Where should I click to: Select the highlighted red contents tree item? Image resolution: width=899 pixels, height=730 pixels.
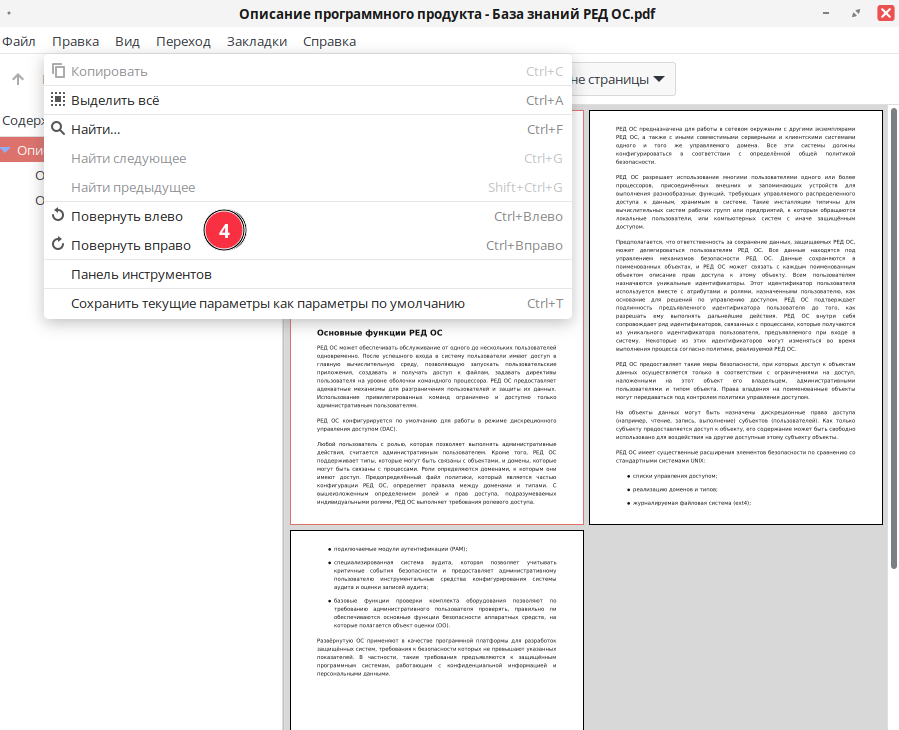tap(28, 151)
